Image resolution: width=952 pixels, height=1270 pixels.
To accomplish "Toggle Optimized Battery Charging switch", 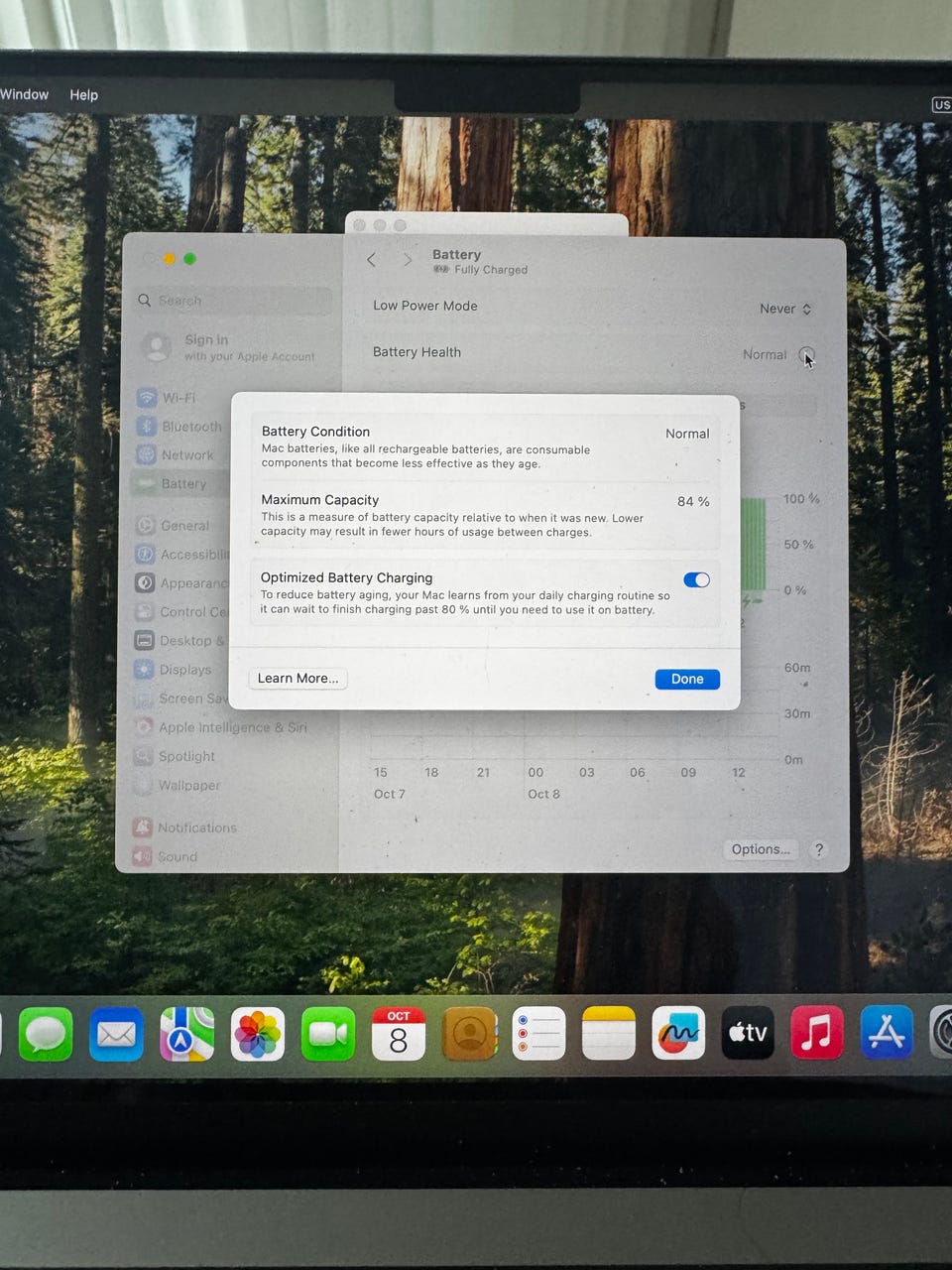I will tap(696, 580).
